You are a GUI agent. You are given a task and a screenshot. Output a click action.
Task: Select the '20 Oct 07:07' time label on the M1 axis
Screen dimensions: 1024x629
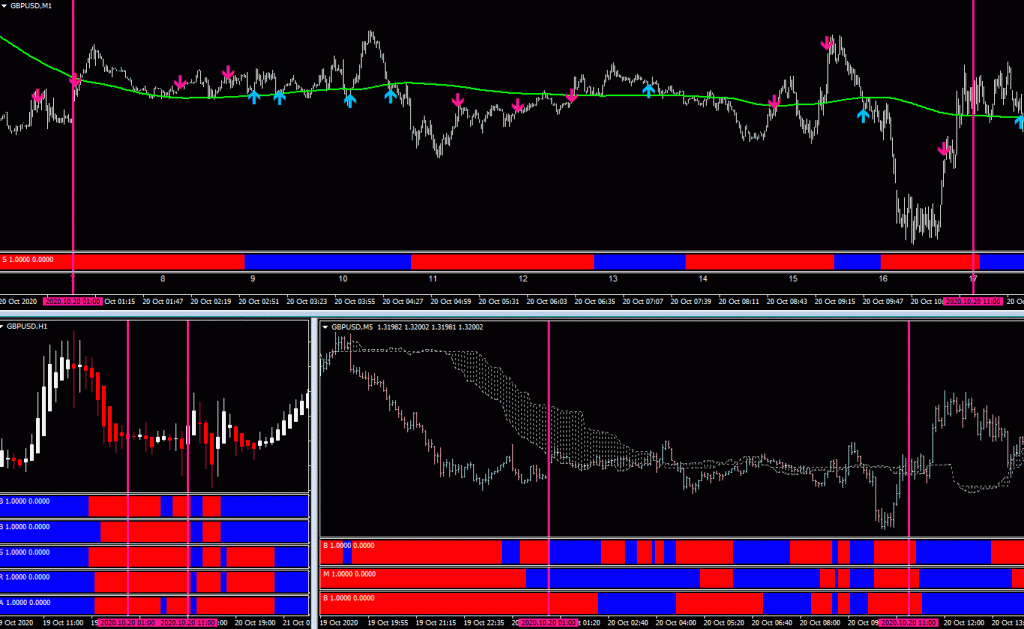[x=643, y=302]
